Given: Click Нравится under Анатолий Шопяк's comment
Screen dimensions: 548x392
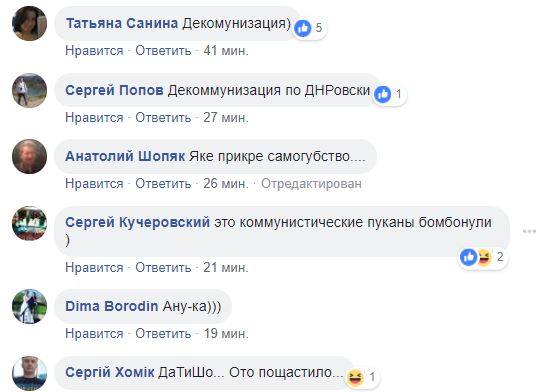Looking at the screenshot, I should pos(94,184).
